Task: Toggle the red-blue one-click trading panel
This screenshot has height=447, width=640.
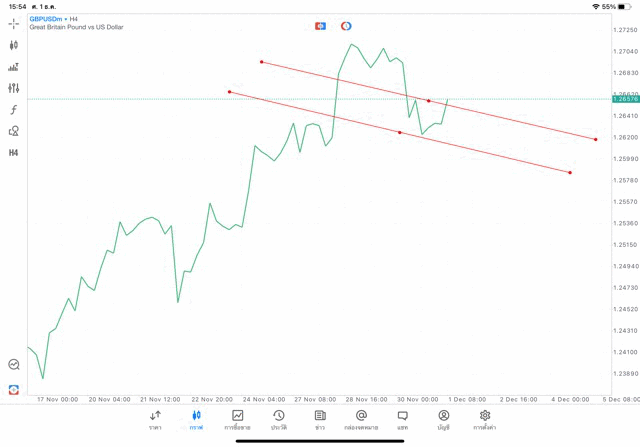Action: click(320, 26)
